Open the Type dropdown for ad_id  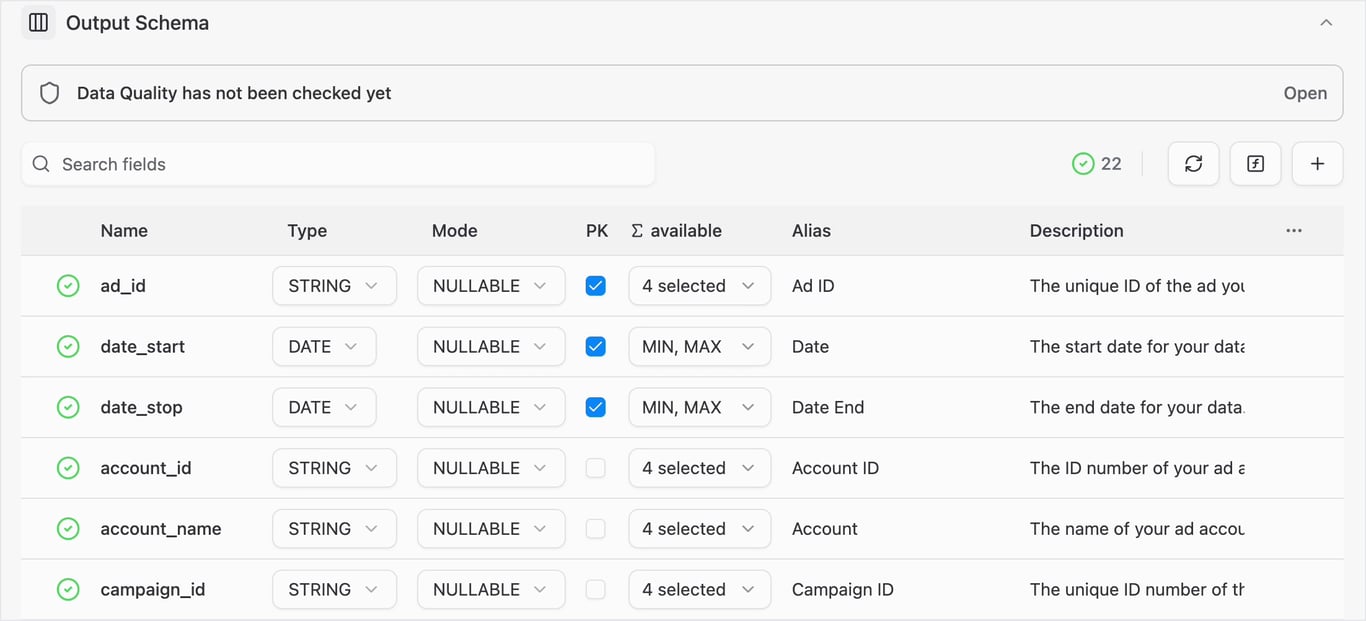334,286
